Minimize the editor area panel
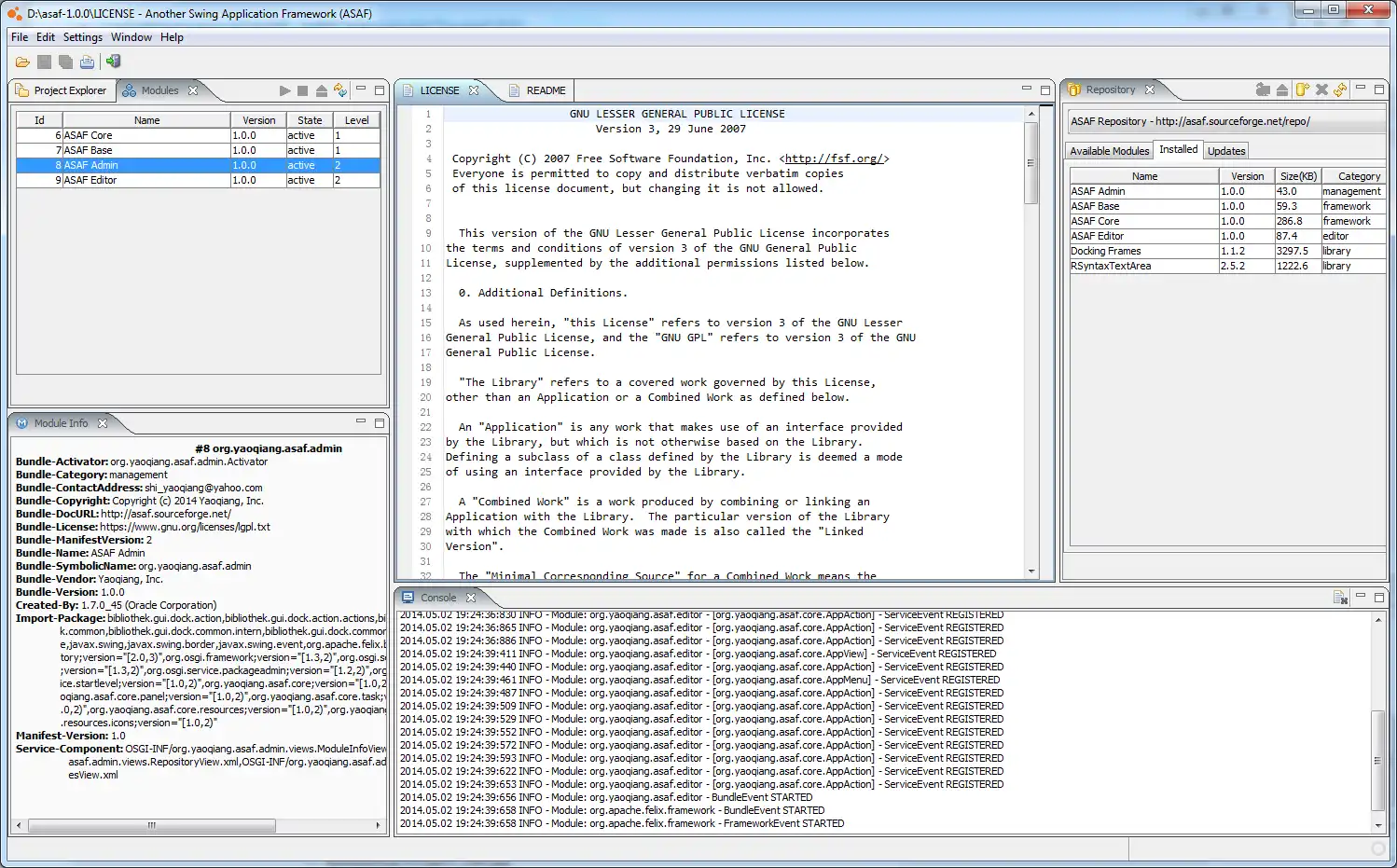The height and width of the screenshot is (868, 1397). 1027,90
